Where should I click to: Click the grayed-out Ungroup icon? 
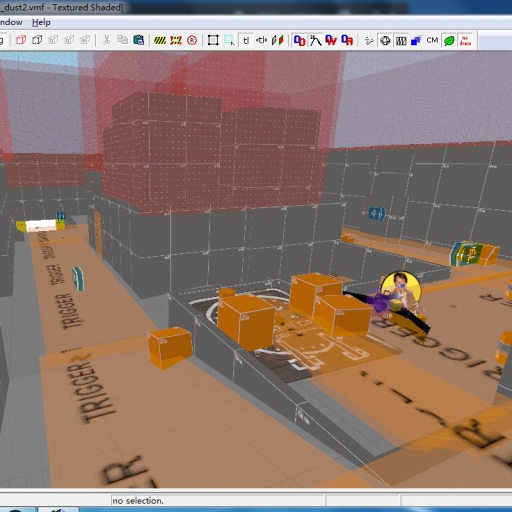point(53,40)
